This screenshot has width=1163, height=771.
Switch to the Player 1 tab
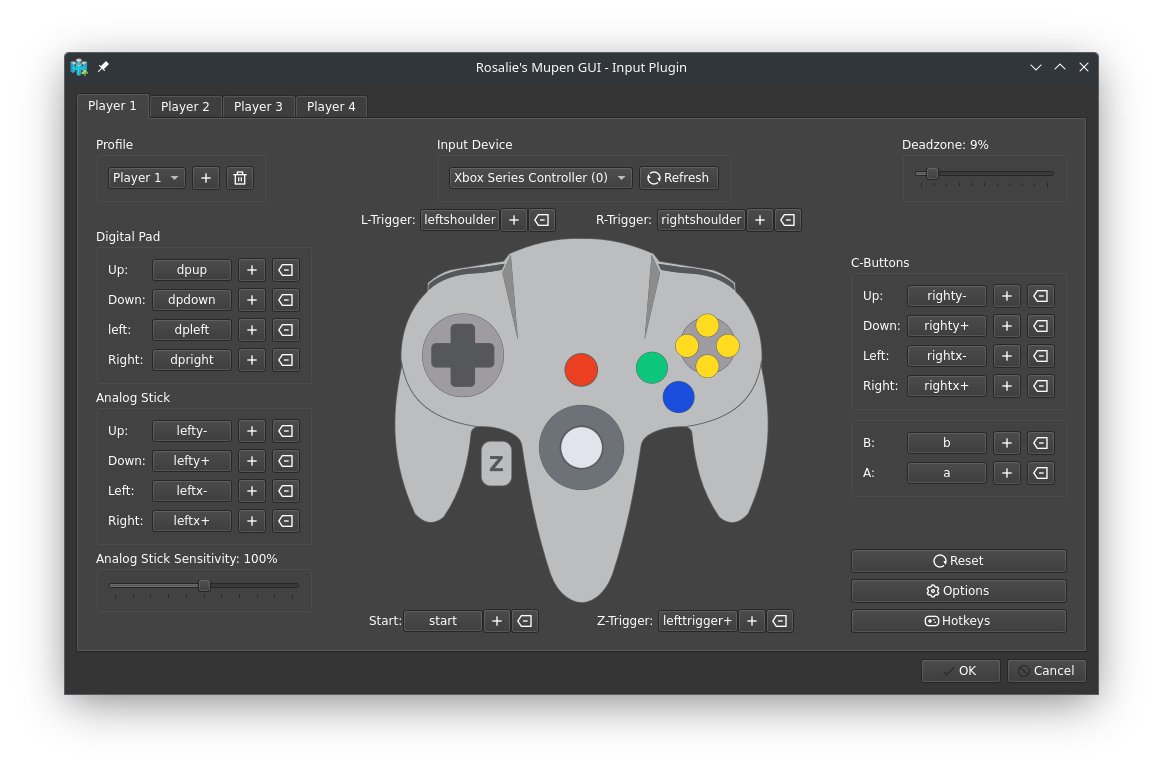click(112, 106)
